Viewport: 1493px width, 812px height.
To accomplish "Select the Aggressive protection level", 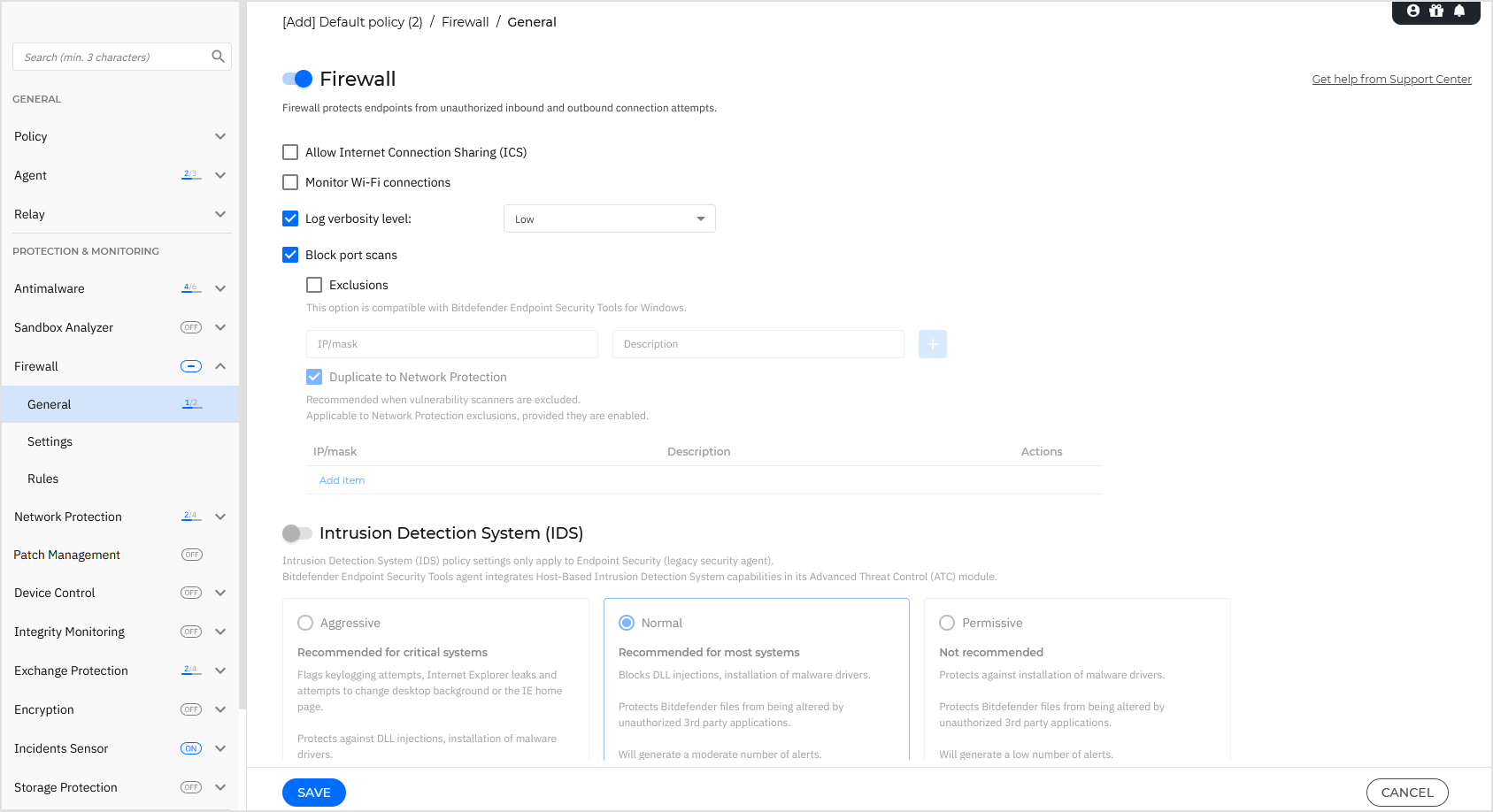I will point(305,623).
